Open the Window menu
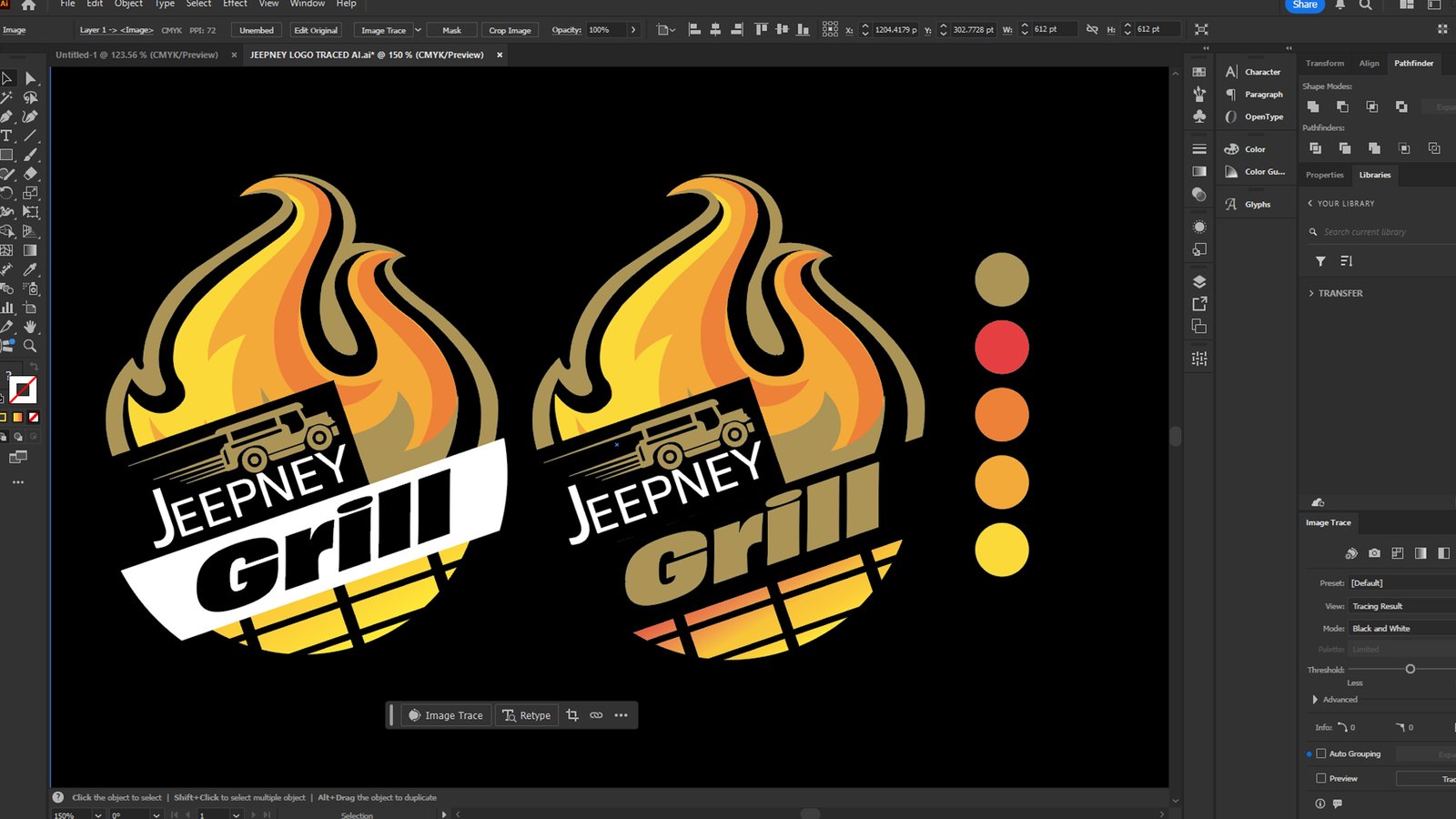 (x=308, y=4)
